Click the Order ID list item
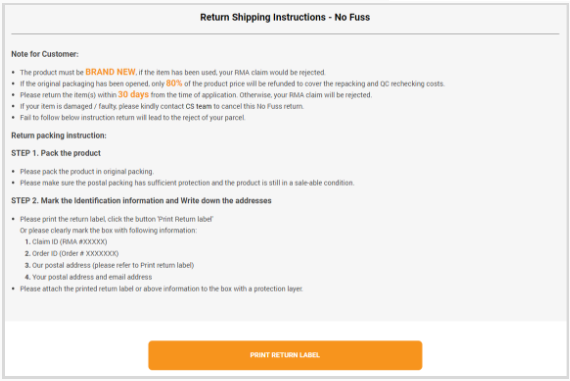 click(x=72, y=253)
